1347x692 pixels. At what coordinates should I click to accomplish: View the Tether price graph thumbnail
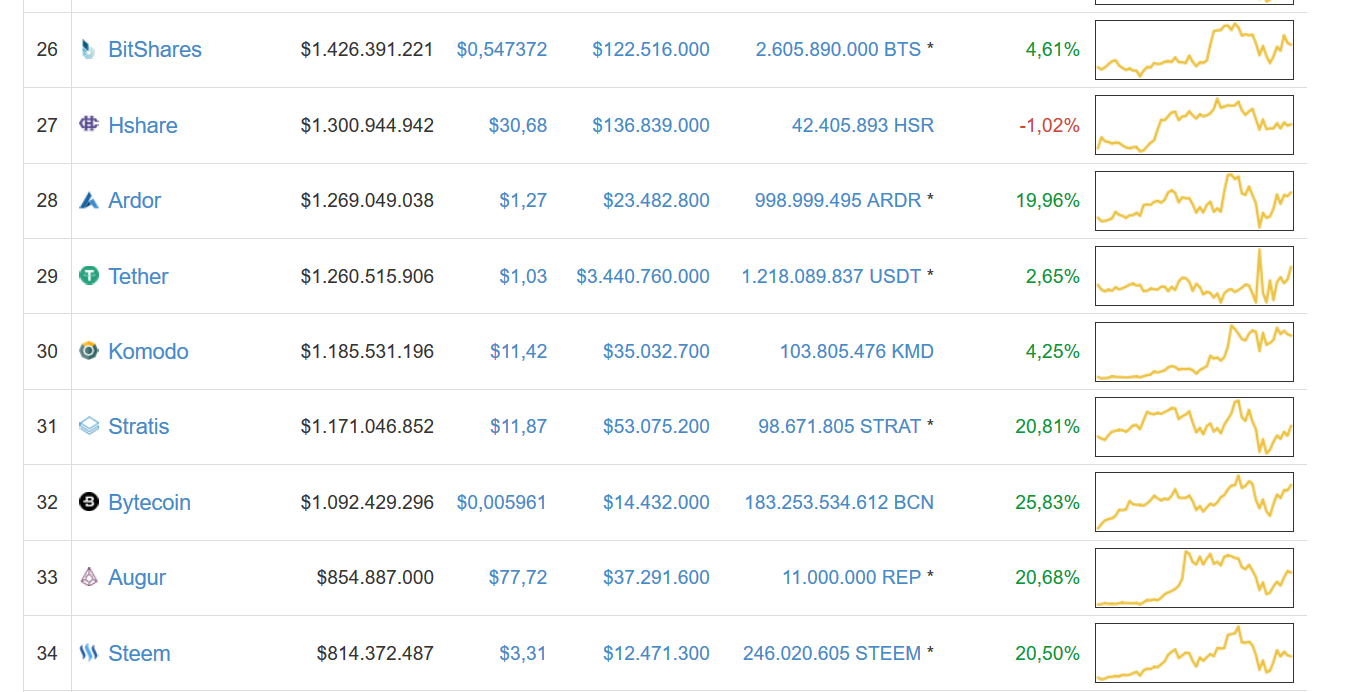pyautogui.click(x=1194, y=276)
